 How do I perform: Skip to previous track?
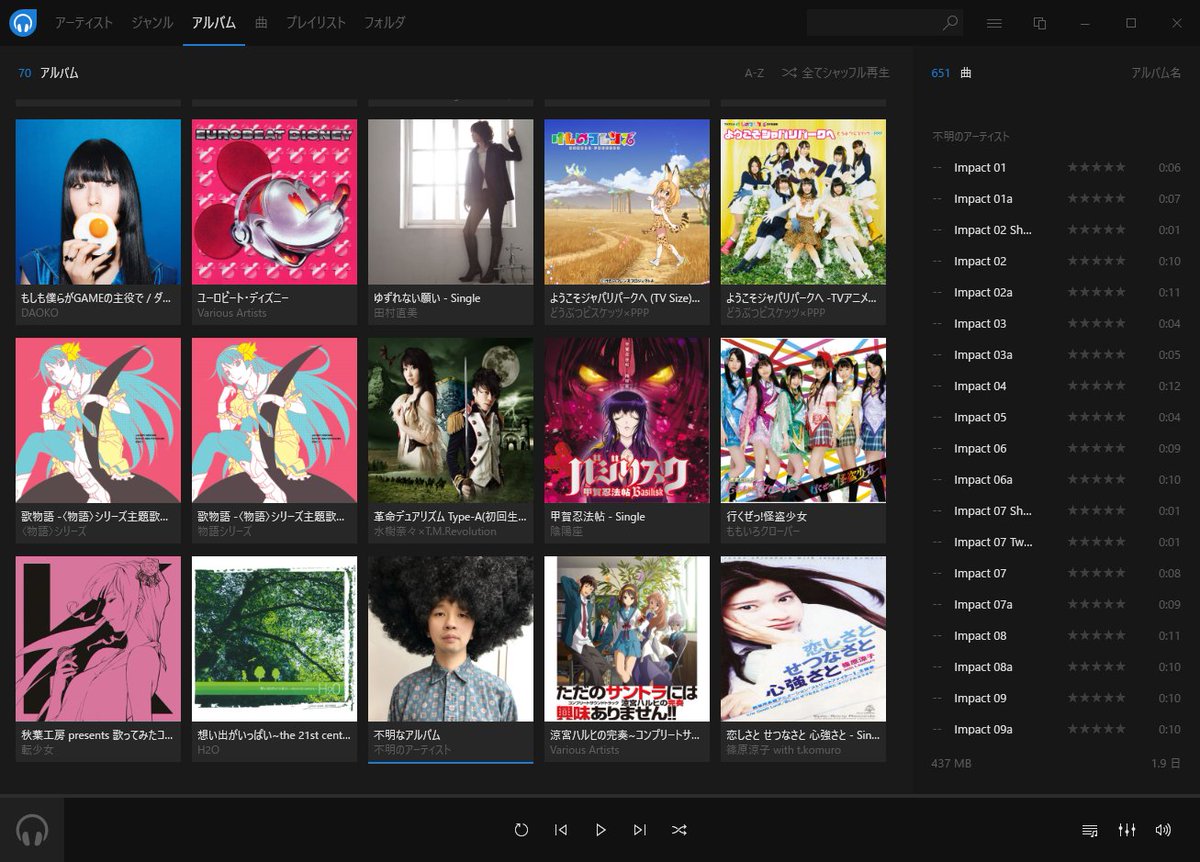click(561, 830)
